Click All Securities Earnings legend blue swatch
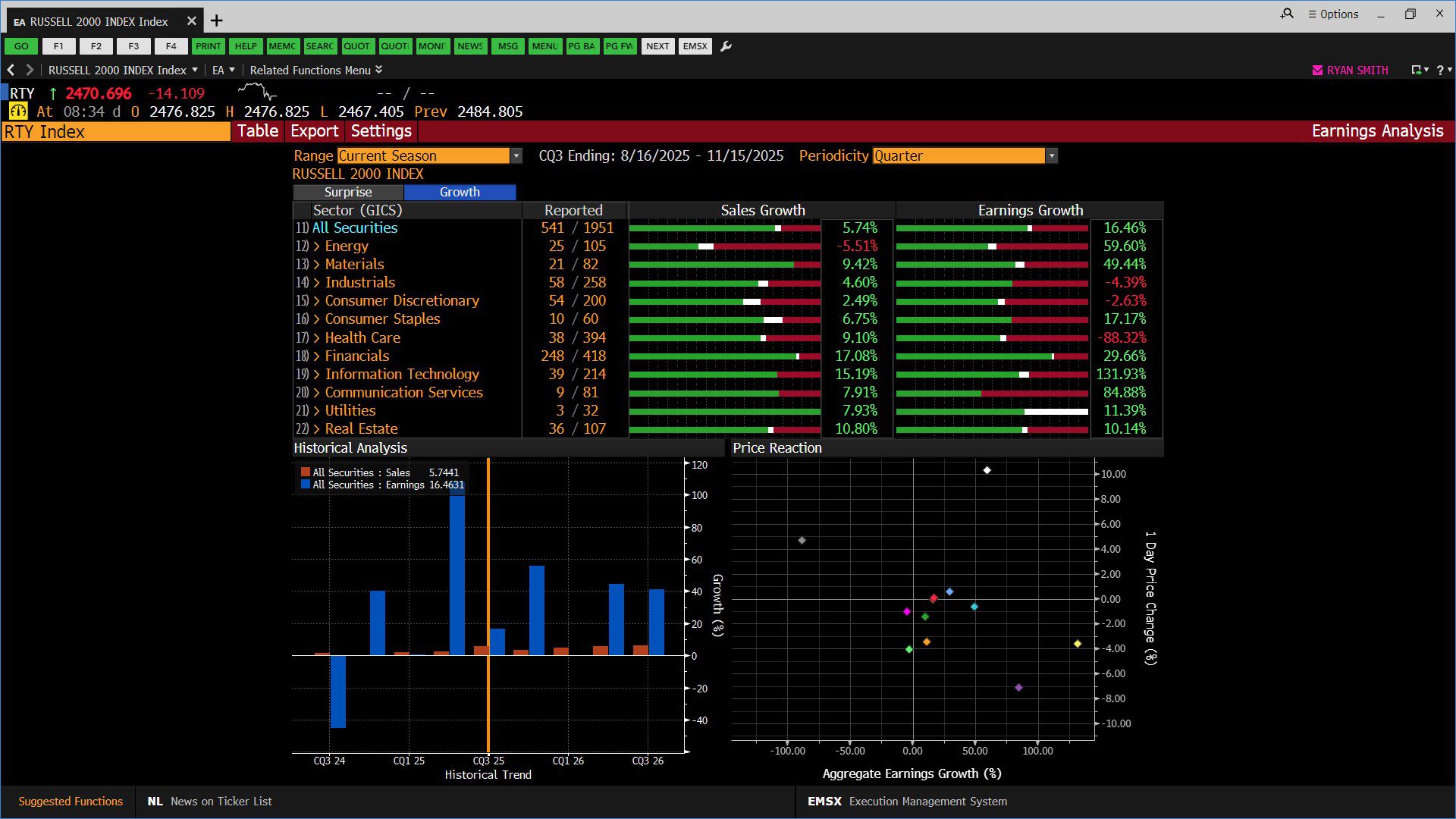Image resolution: width=1456 pixels, height=819 pixels. (x=306, y=485)
